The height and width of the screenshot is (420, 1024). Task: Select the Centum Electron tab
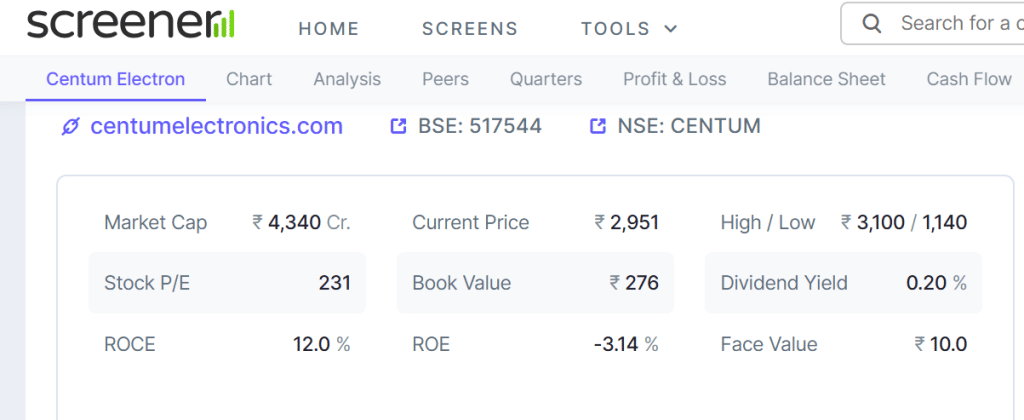pos(116,79)
